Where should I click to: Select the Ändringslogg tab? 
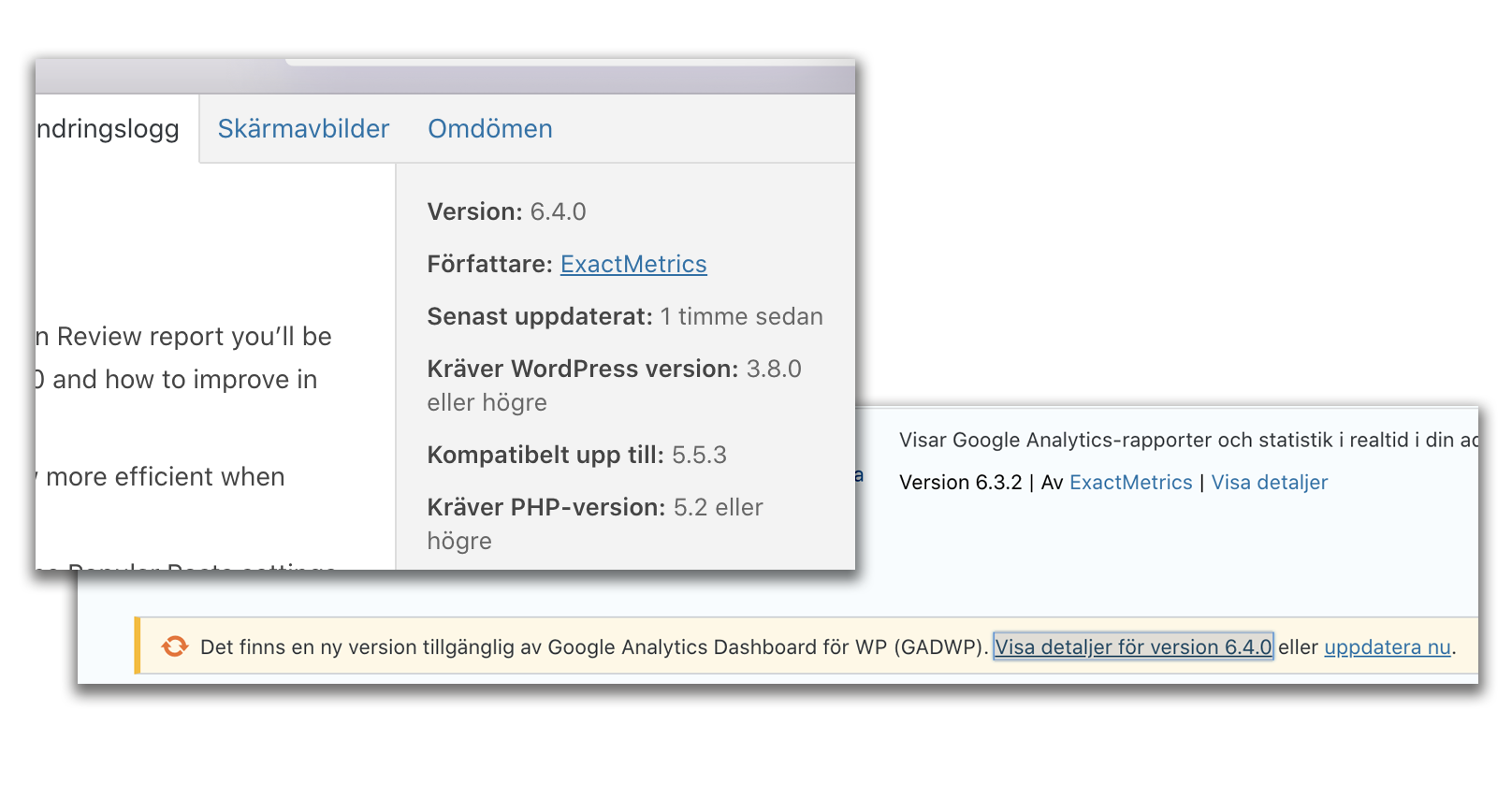click(x=110, y=129)
